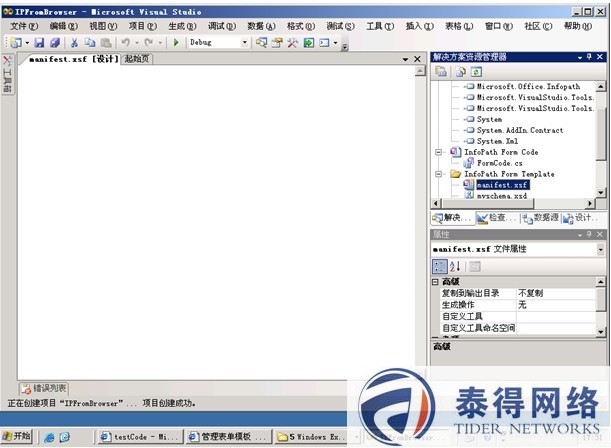Click the Toolbox (hammer and wrench) toolbar icon

tap(293, 42)
